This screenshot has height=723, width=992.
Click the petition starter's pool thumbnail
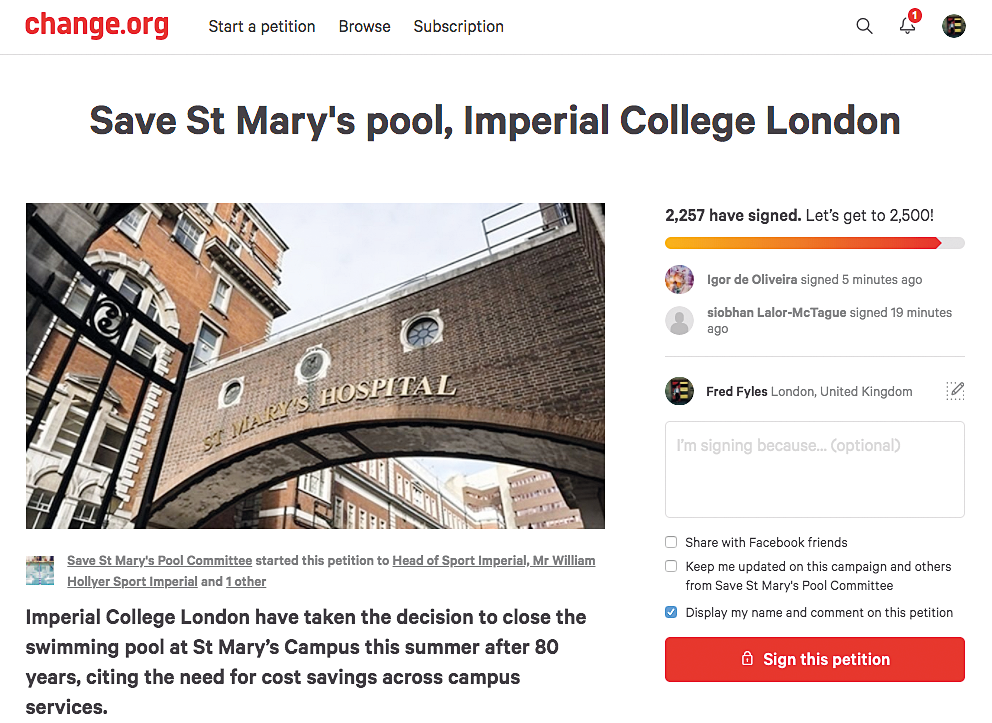(40, 571)
